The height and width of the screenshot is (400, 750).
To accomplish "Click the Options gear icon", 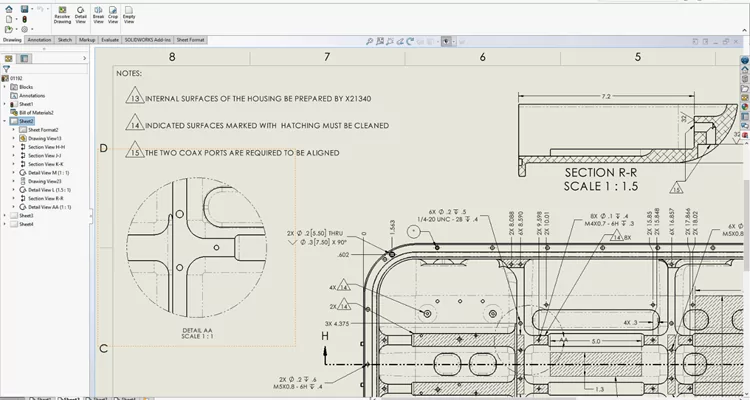I will click(x=24, y=29).
